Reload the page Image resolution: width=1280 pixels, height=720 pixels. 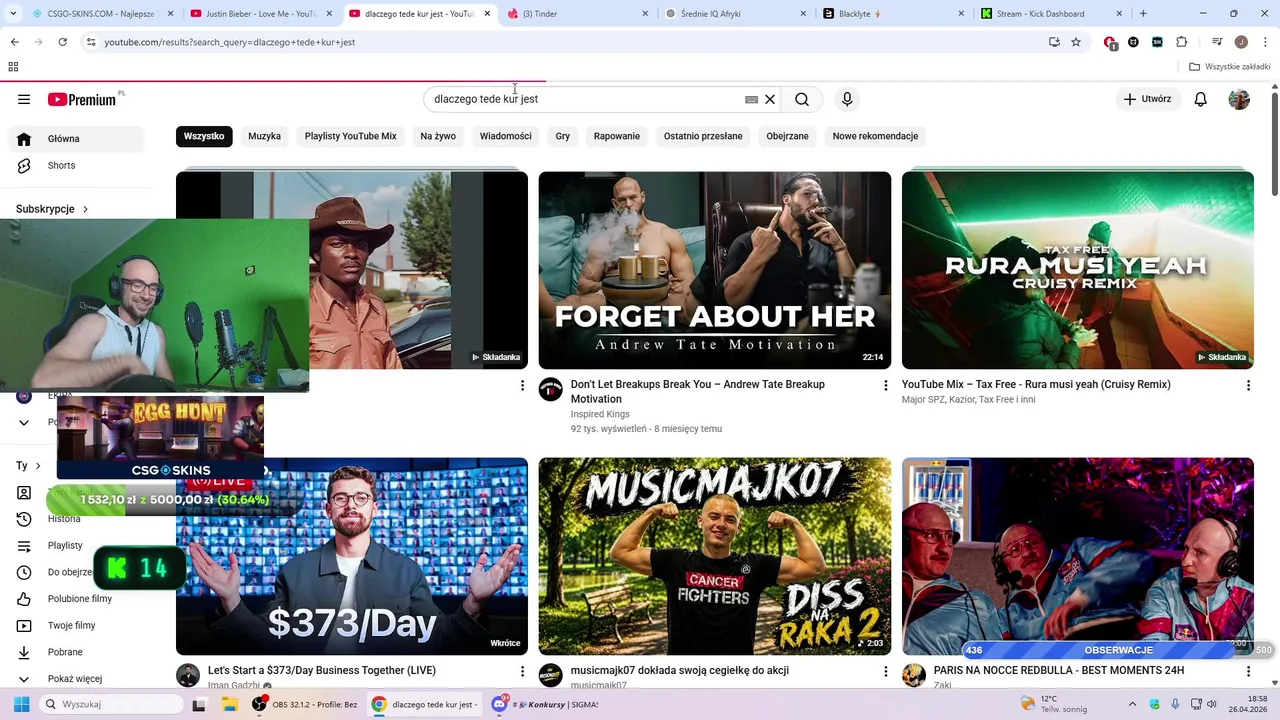(x=62, y=42)
